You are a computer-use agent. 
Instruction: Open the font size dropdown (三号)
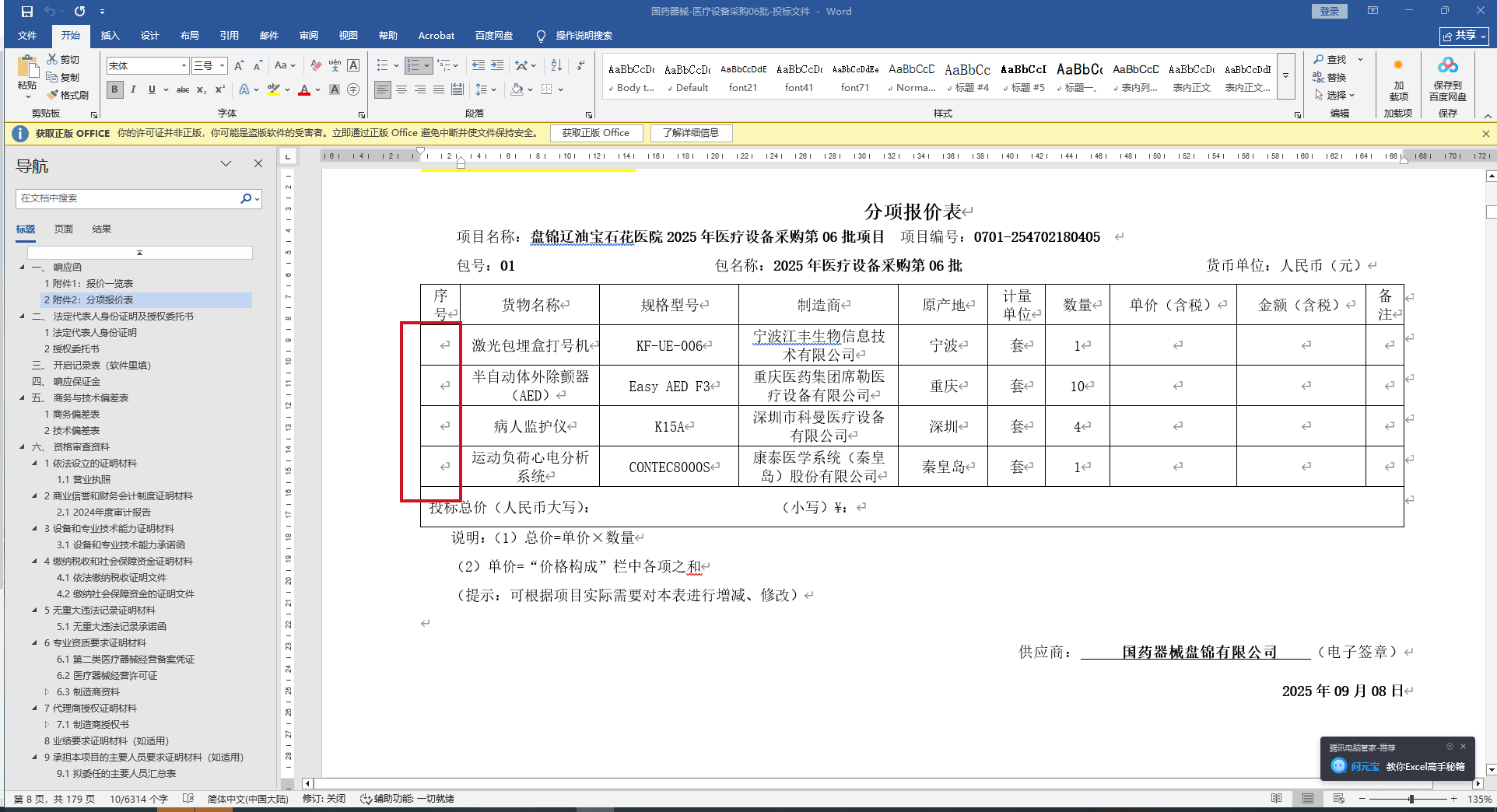click(x=222, y=66)
